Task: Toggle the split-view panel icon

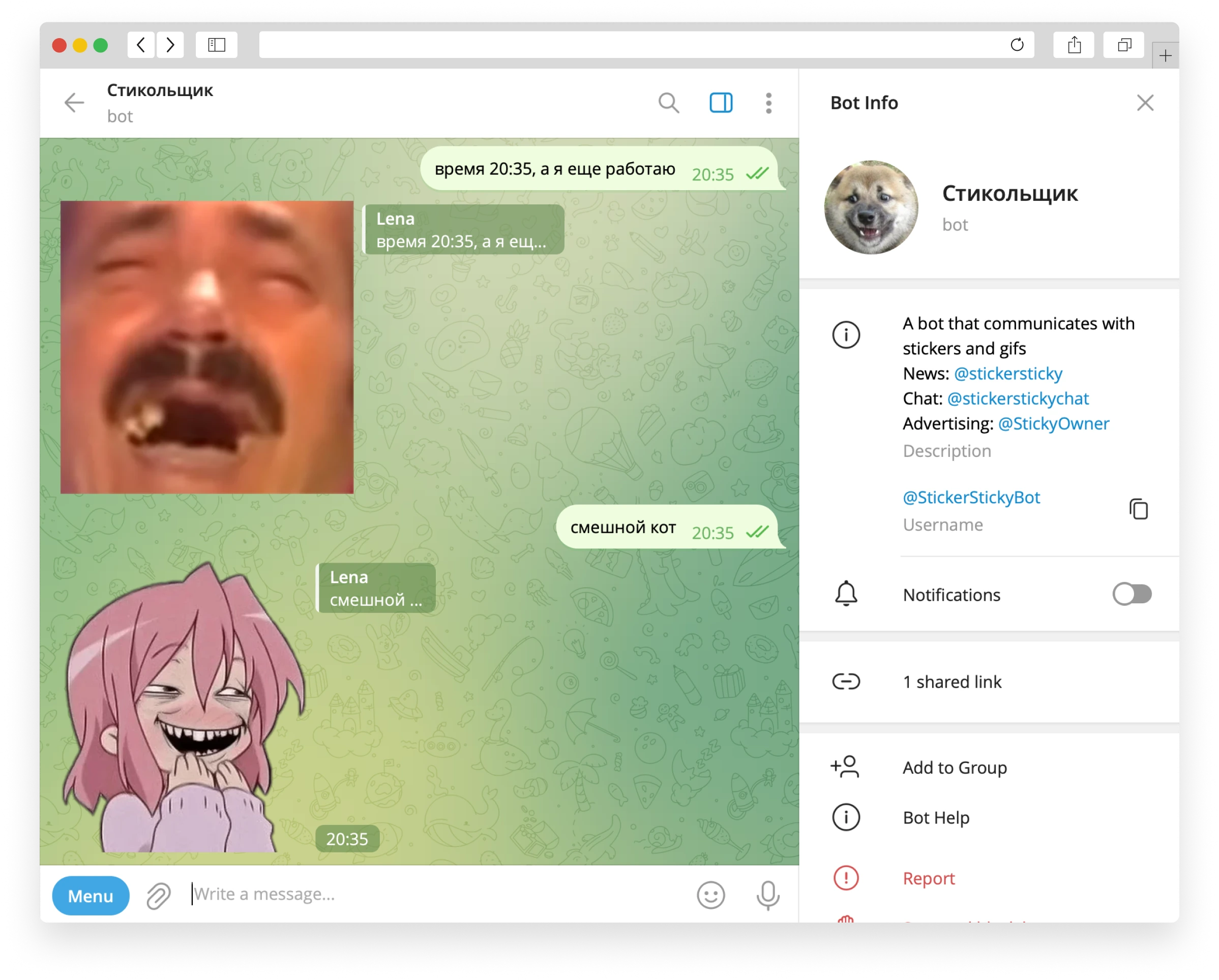Action: pos(721,103)
